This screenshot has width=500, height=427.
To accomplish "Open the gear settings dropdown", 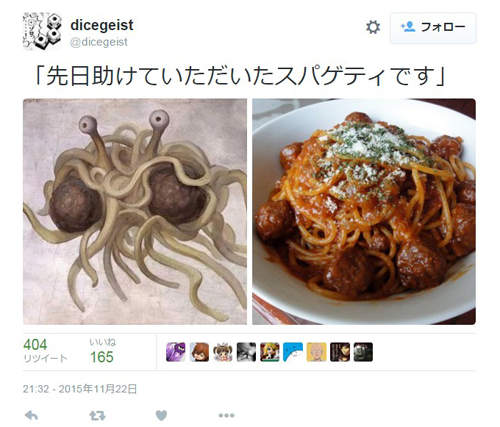I will tap(373, 27).
